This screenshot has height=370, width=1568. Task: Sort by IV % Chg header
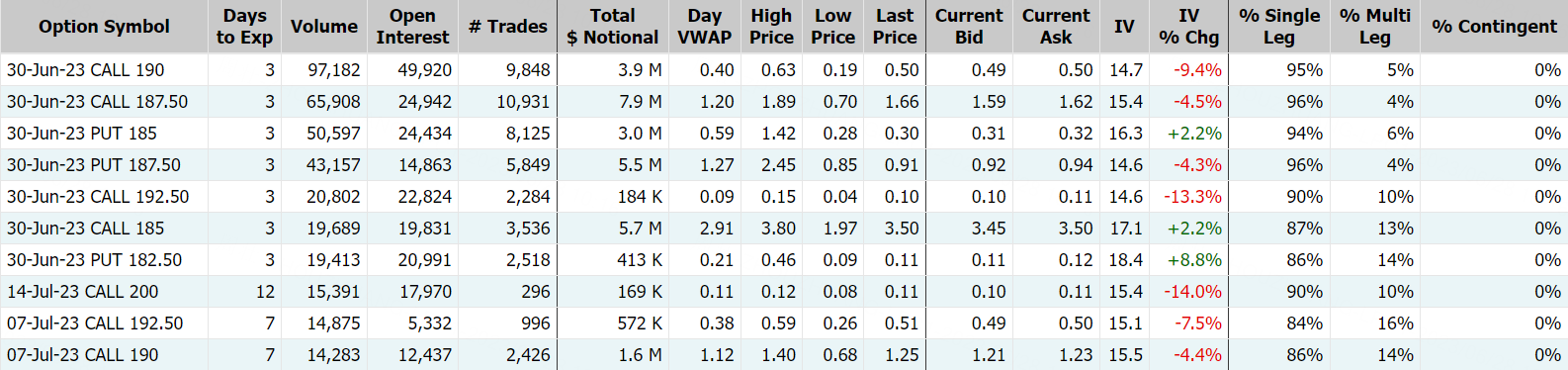click(x=1188, y=27)
